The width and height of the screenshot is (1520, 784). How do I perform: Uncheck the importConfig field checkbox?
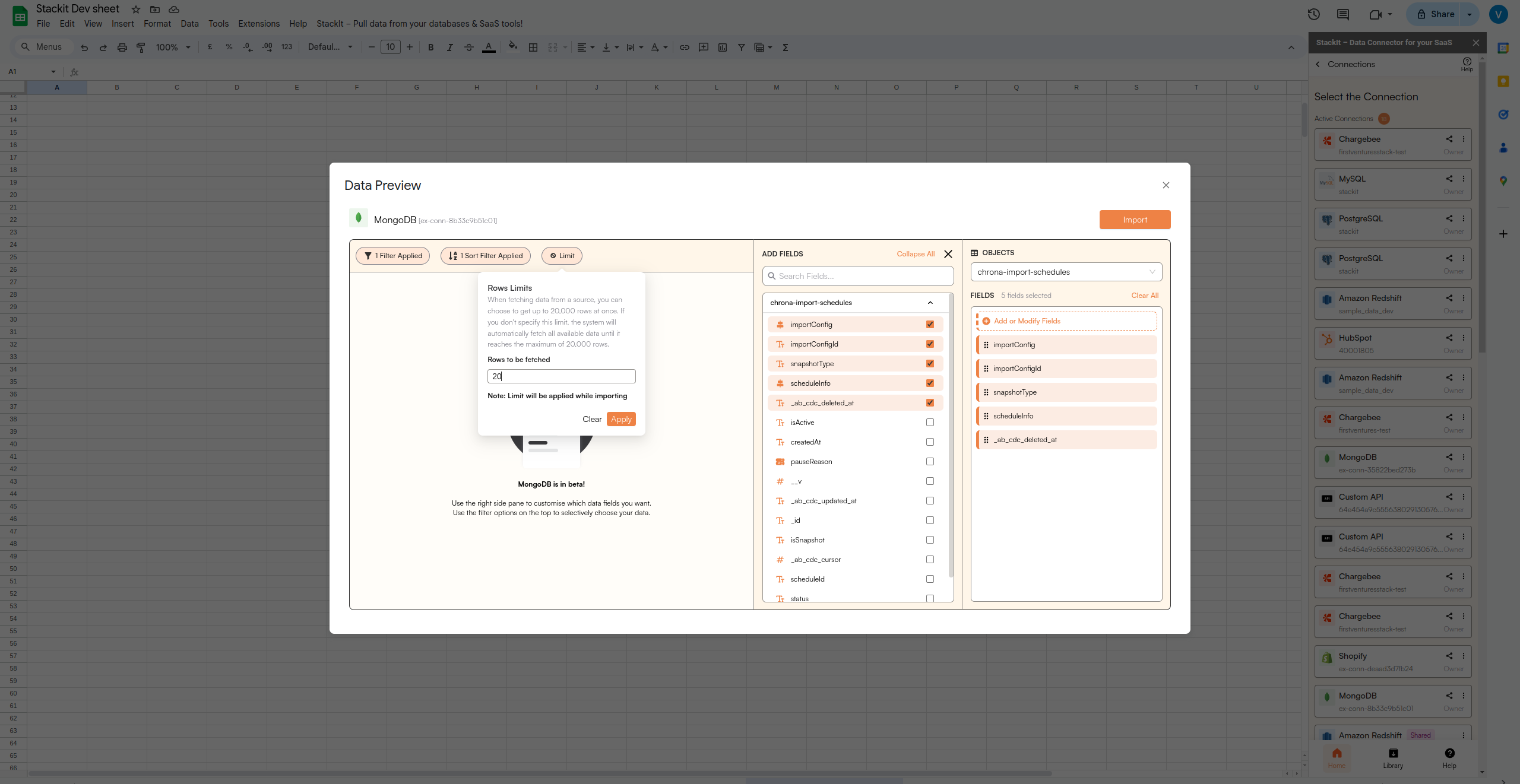(930, 325)
